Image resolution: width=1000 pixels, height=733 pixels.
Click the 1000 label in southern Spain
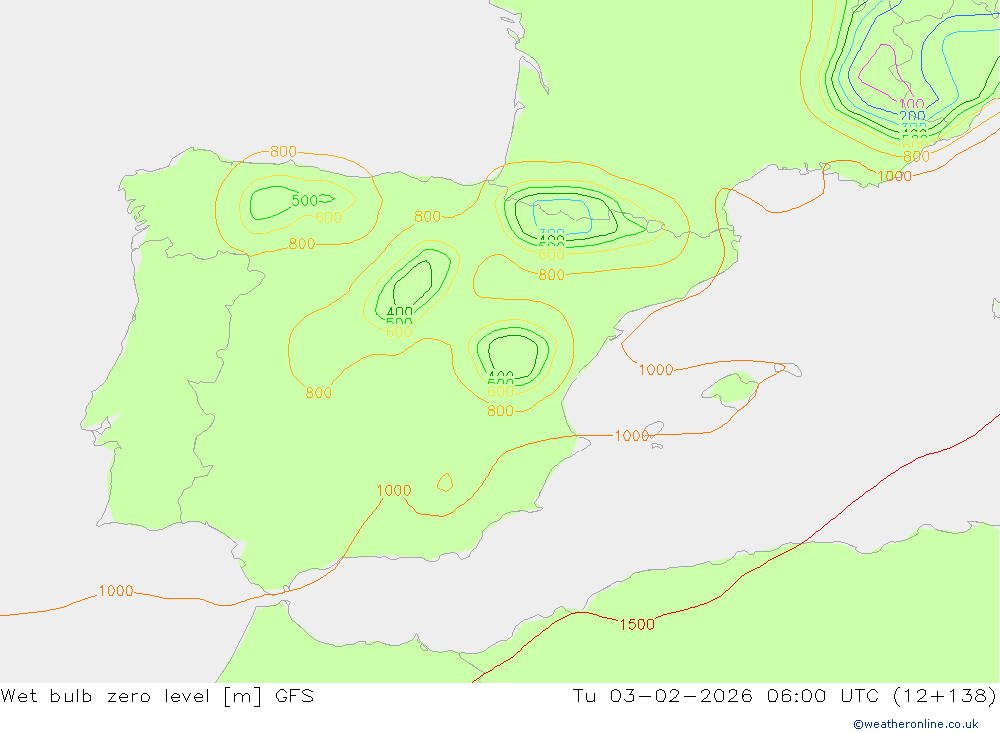point(393,491)
